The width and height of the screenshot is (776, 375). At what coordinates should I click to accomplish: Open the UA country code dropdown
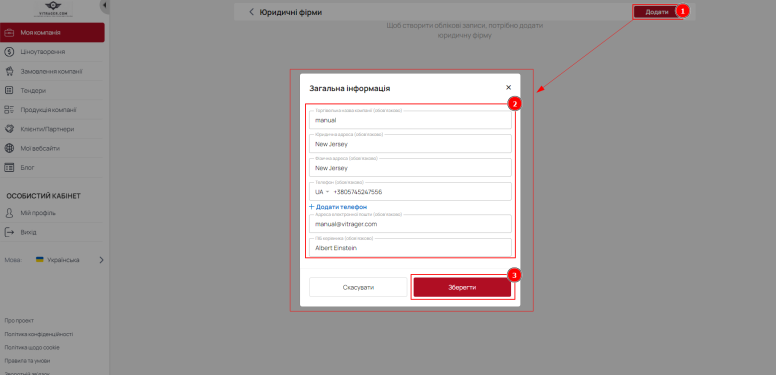point(322,192)
